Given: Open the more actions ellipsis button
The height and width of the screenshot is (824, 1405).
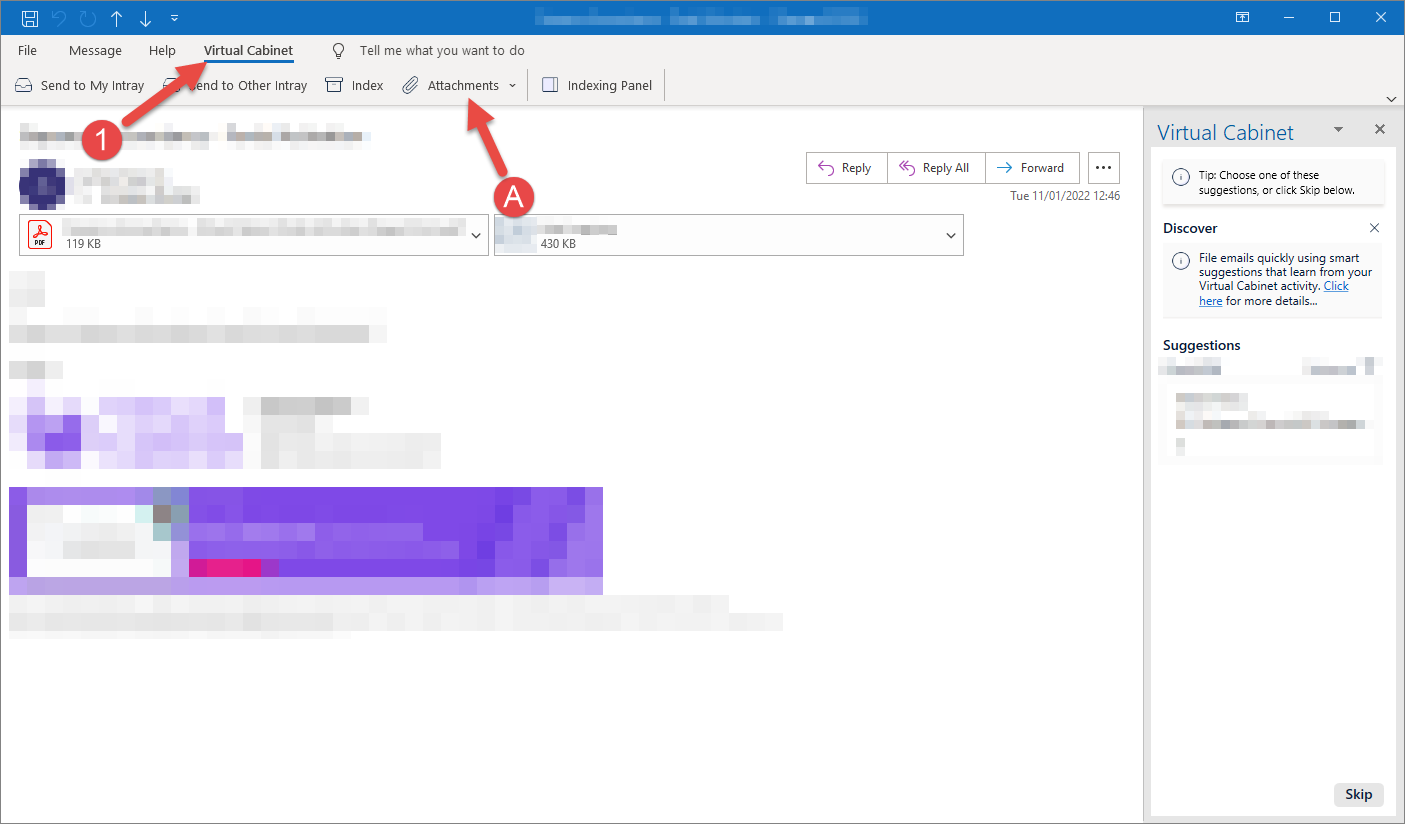Looking at the screenshot, I should pos(1104,168).
